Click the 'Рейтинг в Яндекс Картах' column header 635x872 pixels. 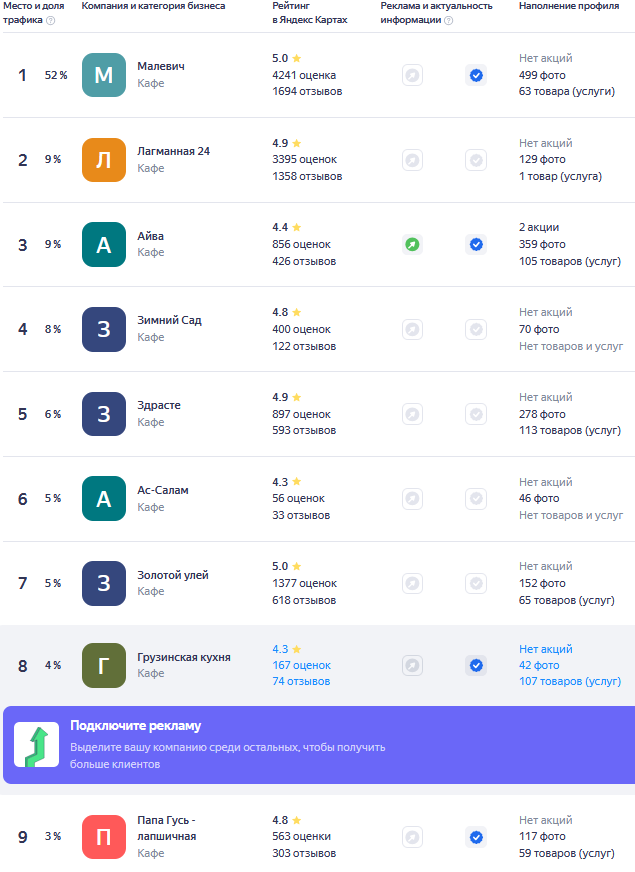coord(309,13)
